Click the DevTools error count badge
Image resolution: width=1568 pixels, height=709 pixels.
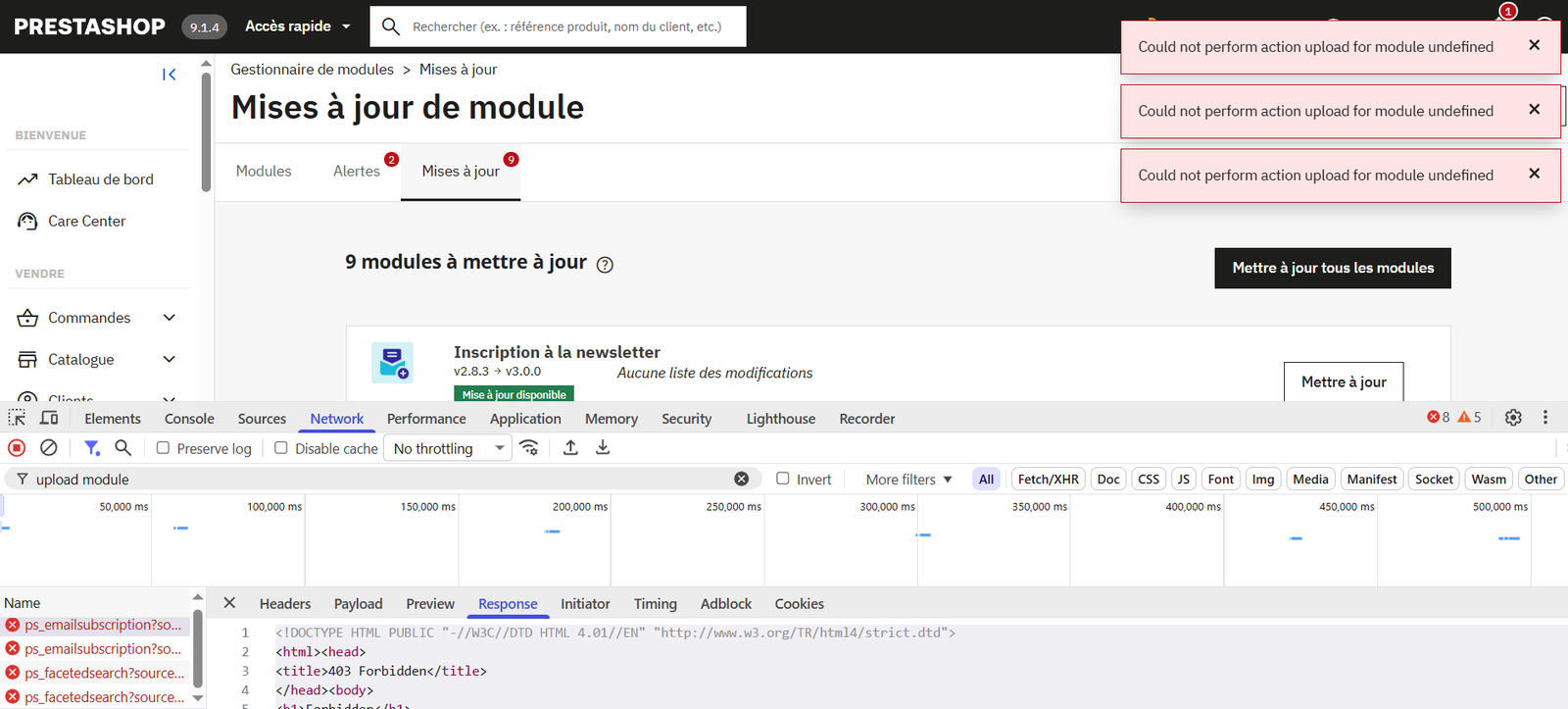(1439, 418)
